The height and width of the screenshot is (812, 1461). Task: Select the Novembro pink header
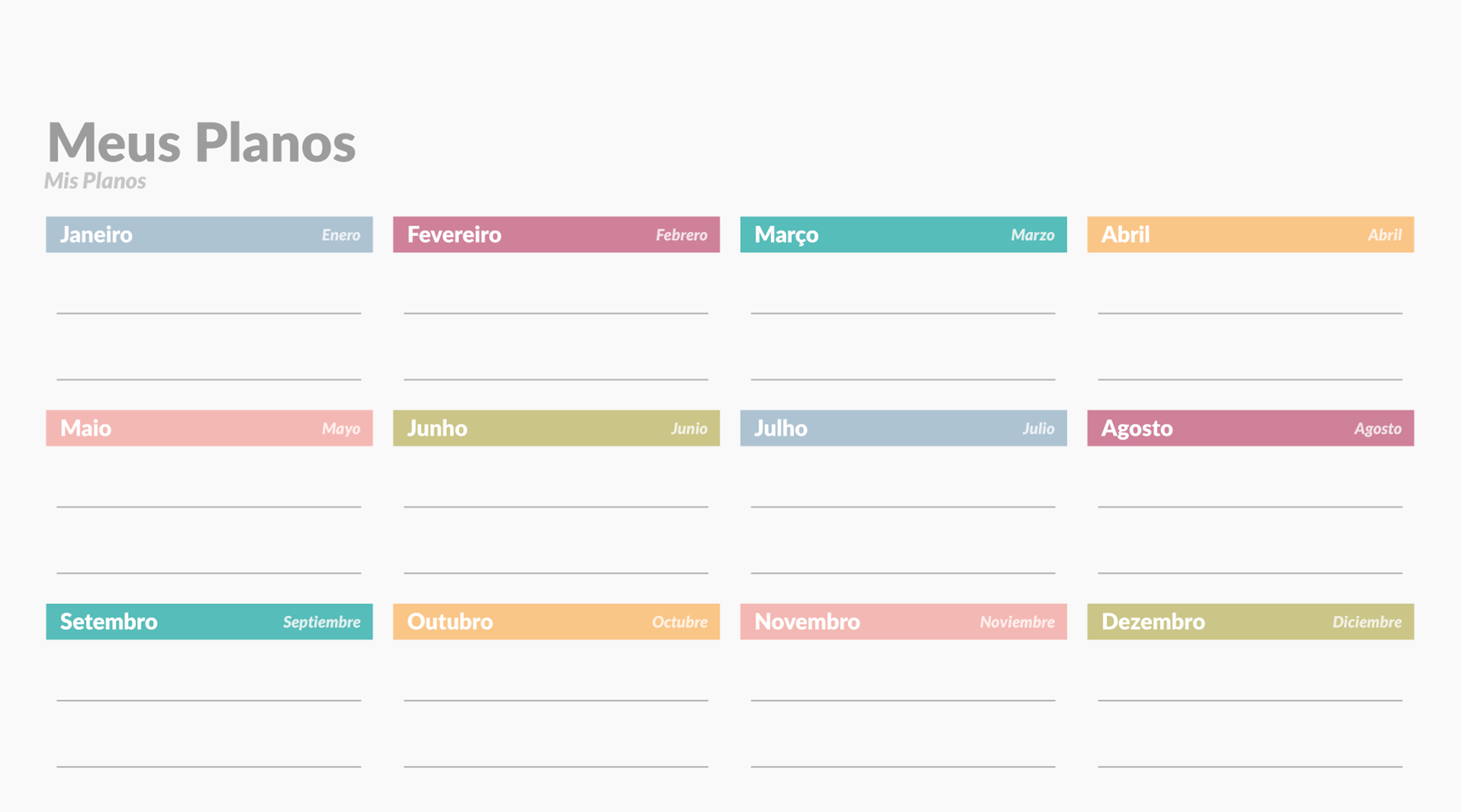click(903, 622)
